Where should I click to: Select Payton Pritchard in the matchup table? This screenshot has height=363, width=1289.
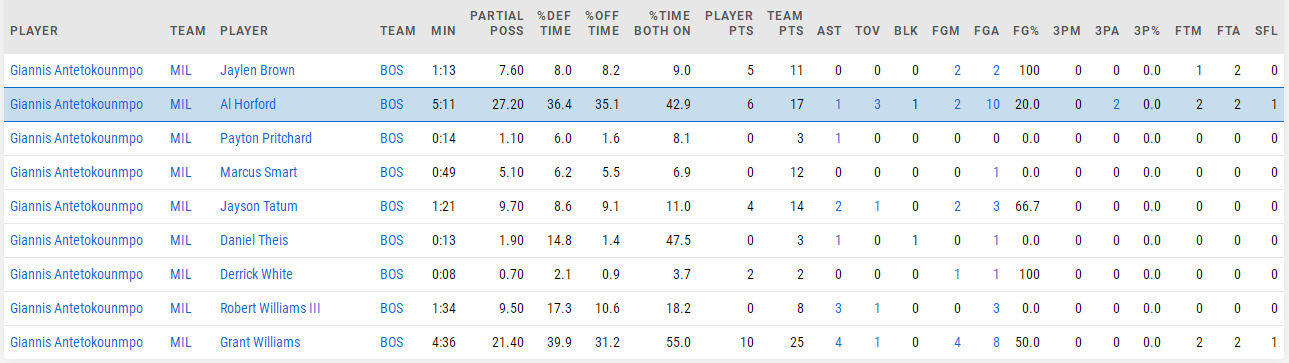point(266,139)
